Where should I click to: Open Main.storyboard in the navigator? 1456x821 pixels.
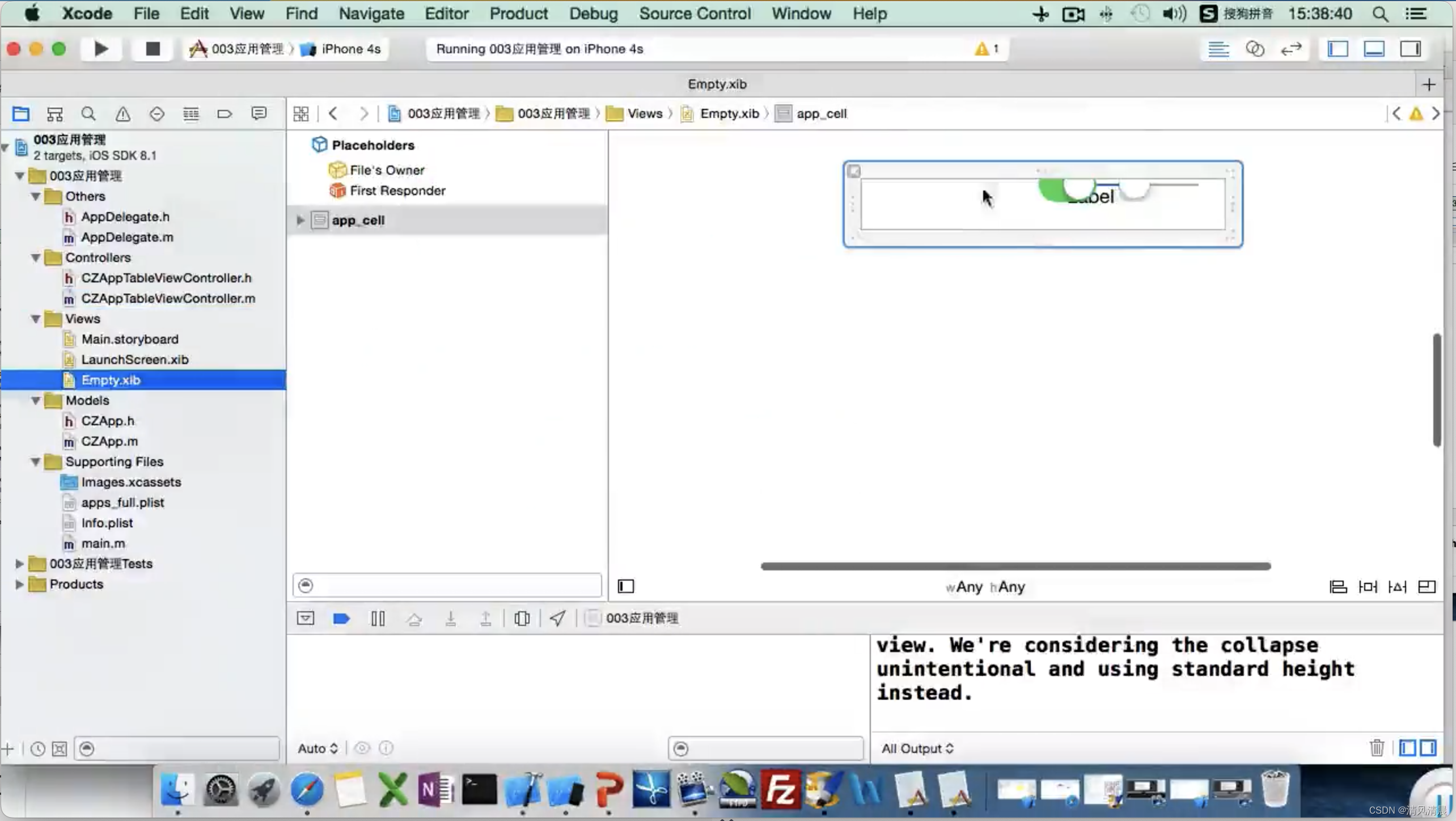(130, 339)
